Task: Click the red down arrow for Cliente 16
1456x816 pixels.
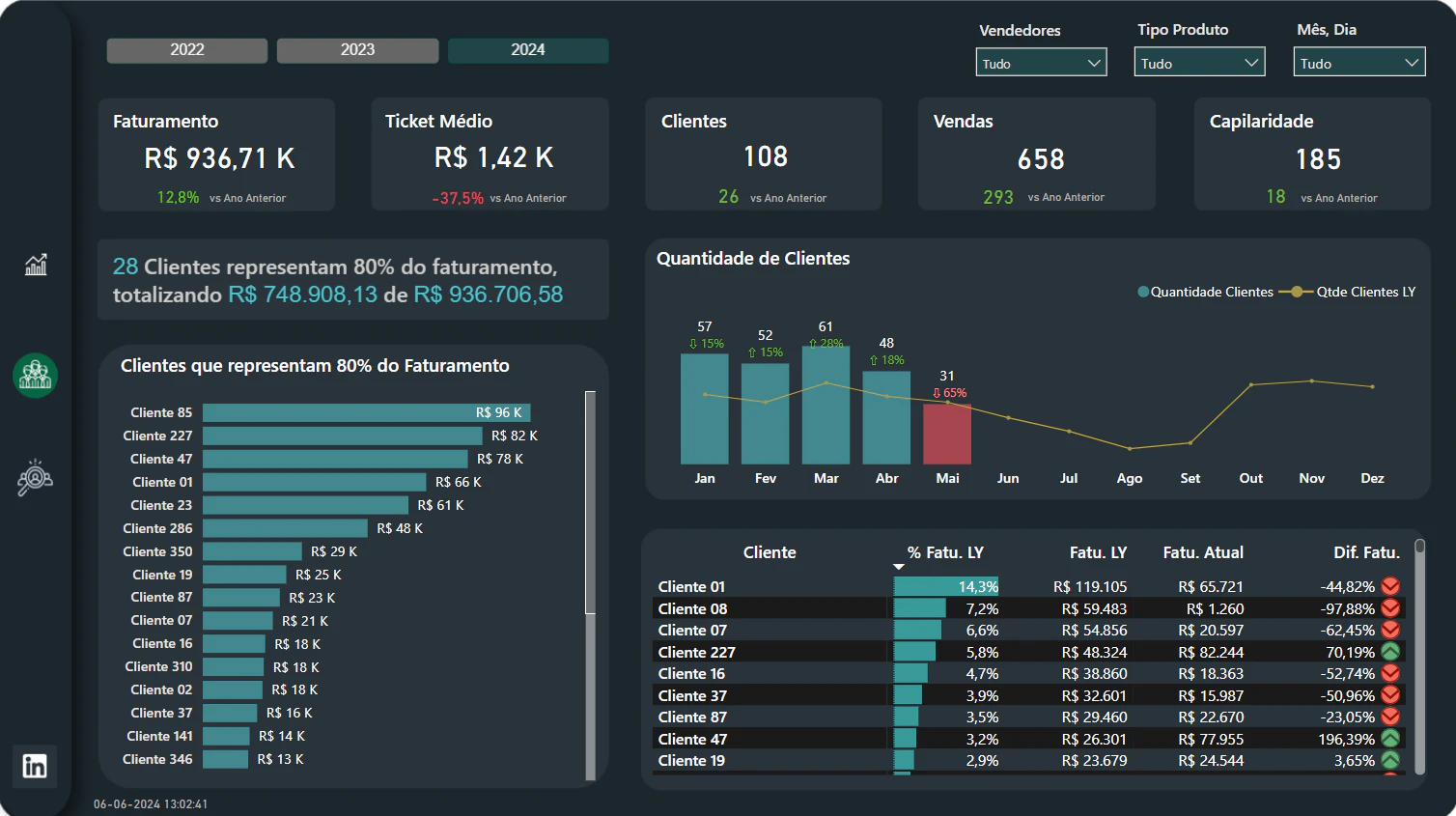Action: coord(1390,673)
